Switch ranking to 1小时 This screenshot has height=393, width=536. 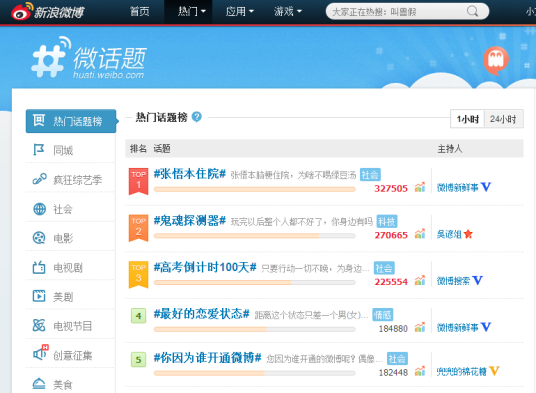[467, 119]
